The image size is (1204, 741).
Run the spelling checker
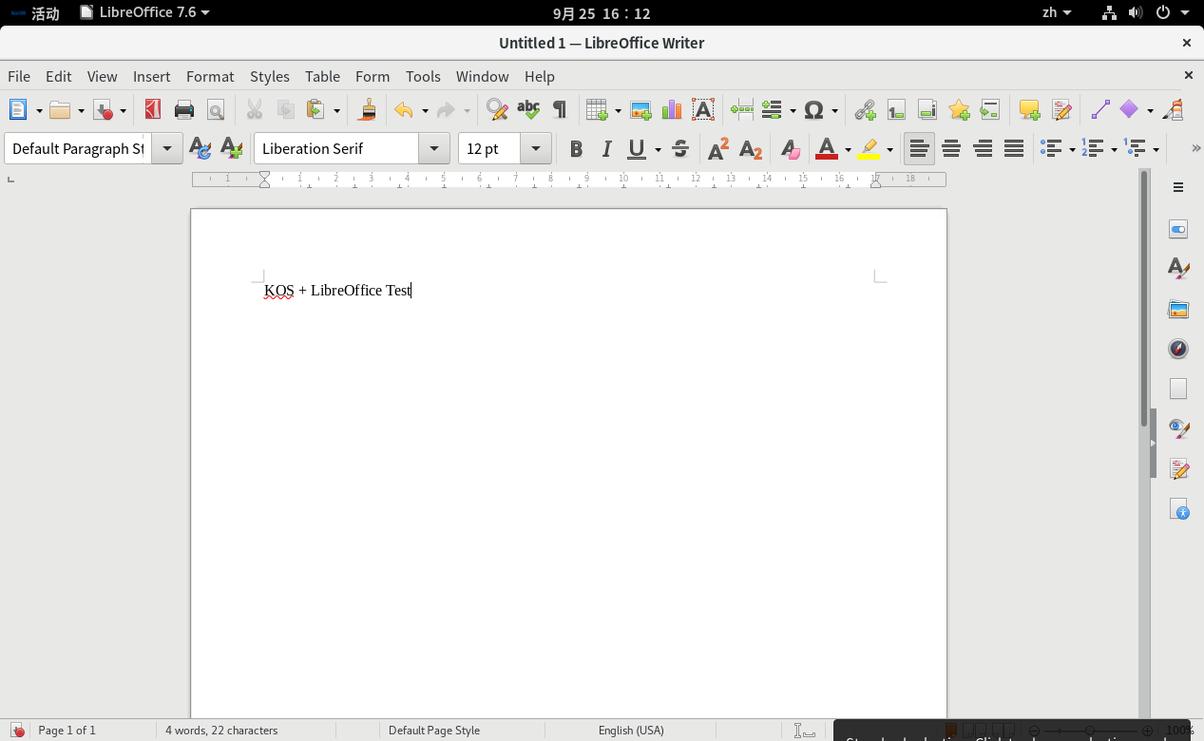pos(528,110)
